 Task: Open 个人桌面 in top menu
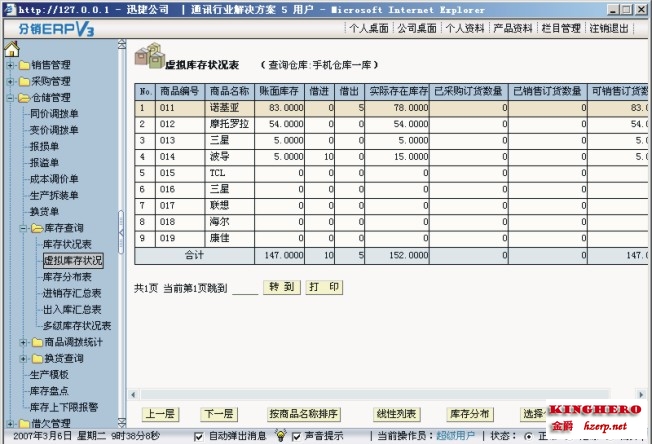pos(369,28)
